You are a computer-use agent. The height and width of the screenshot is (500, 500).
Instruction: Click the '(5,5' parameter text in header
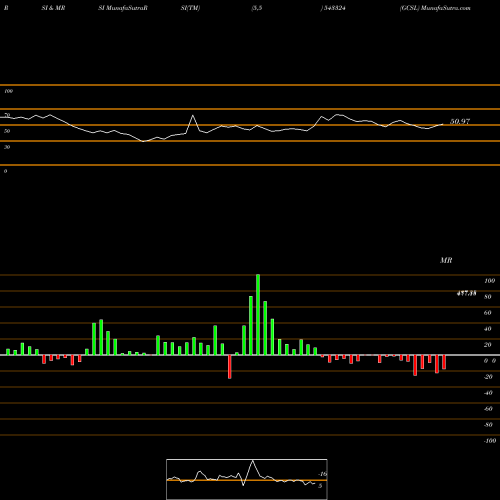pos(257,8)
